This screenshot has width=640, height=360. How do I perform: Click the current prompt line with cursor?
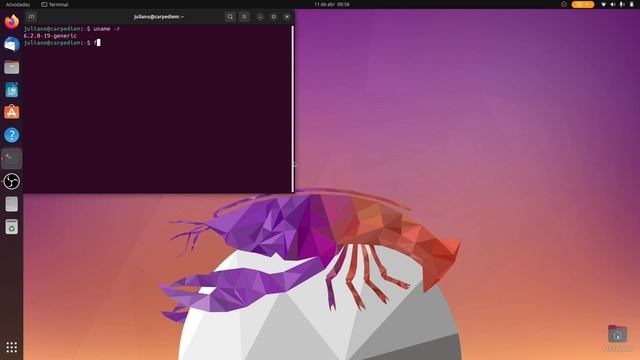[x=62, y=43]
